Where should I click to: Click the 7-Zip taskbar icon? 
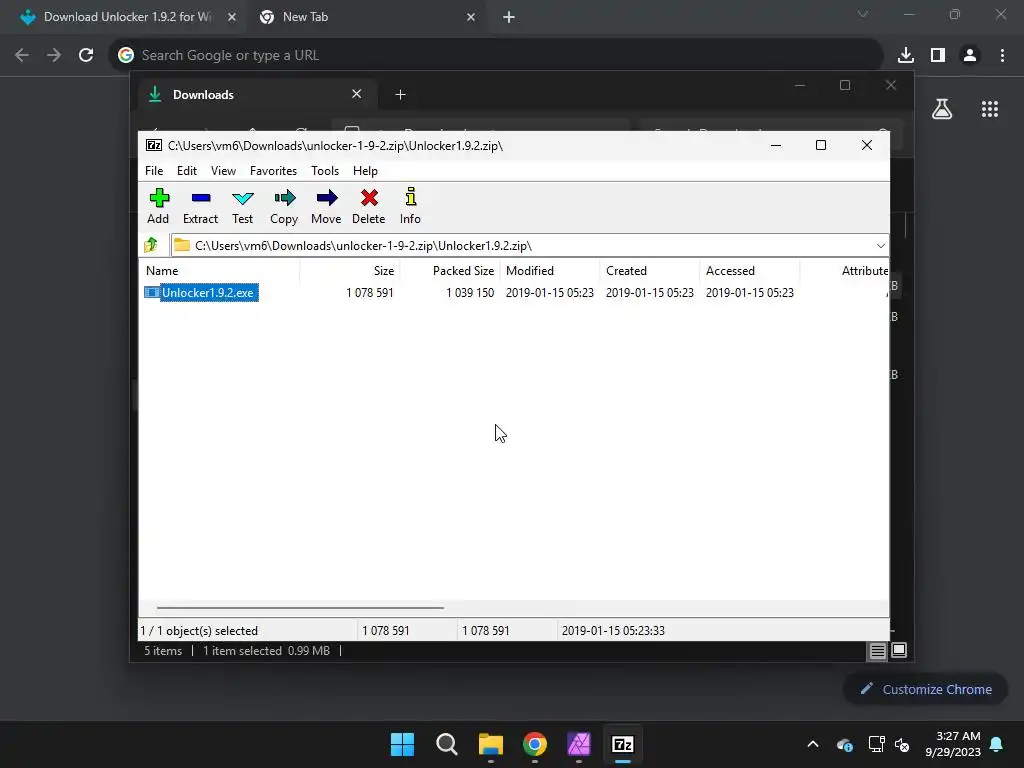coord(623,744)
